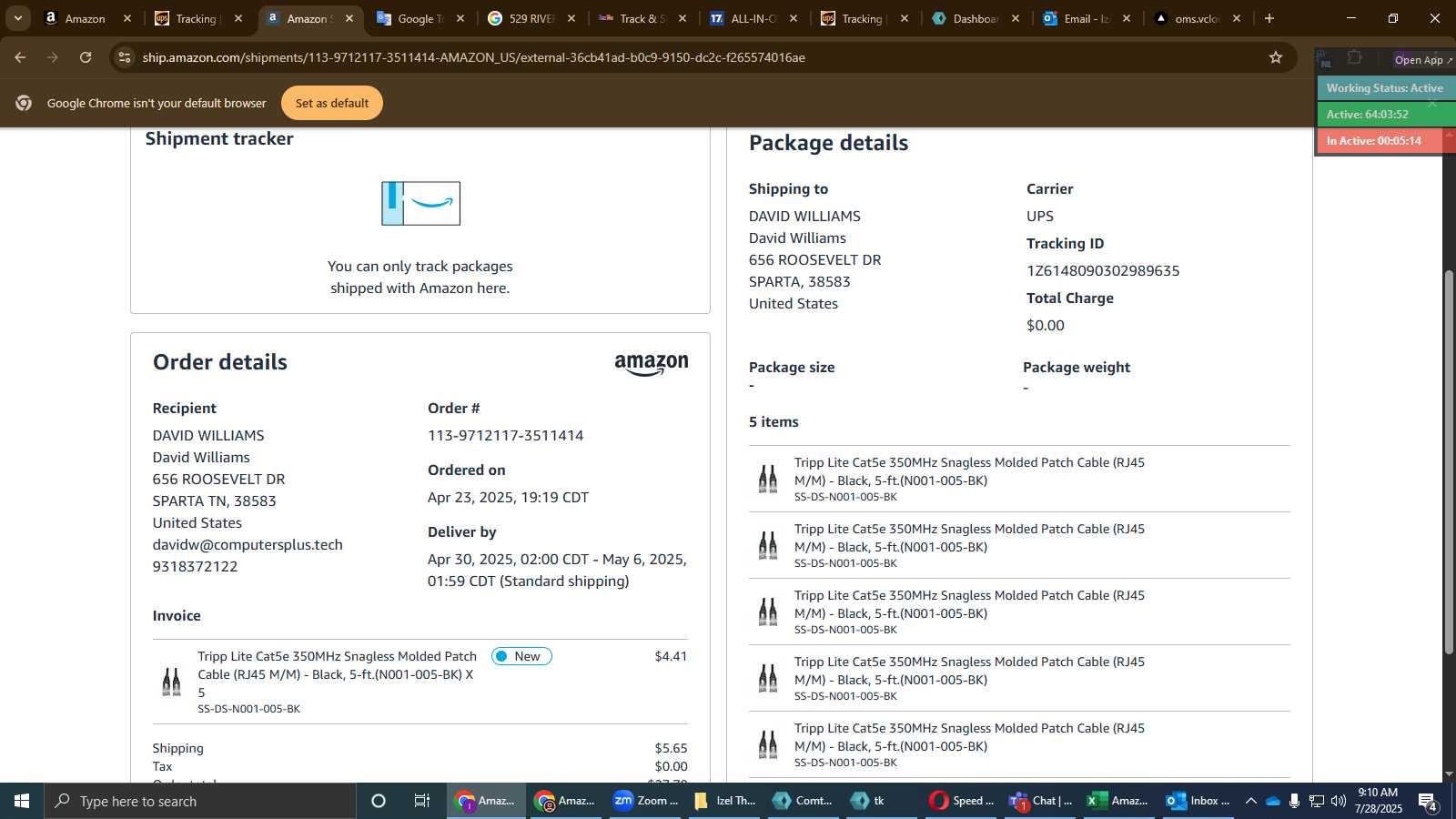Click the Shipping amount $5.65

coord(671,748)
